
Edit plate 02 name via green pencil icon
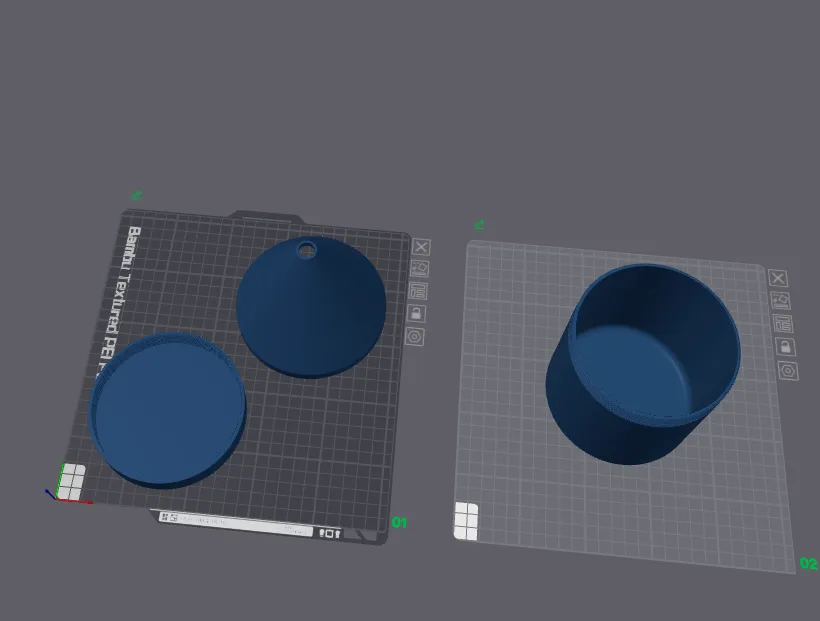[x=479, y=224]
